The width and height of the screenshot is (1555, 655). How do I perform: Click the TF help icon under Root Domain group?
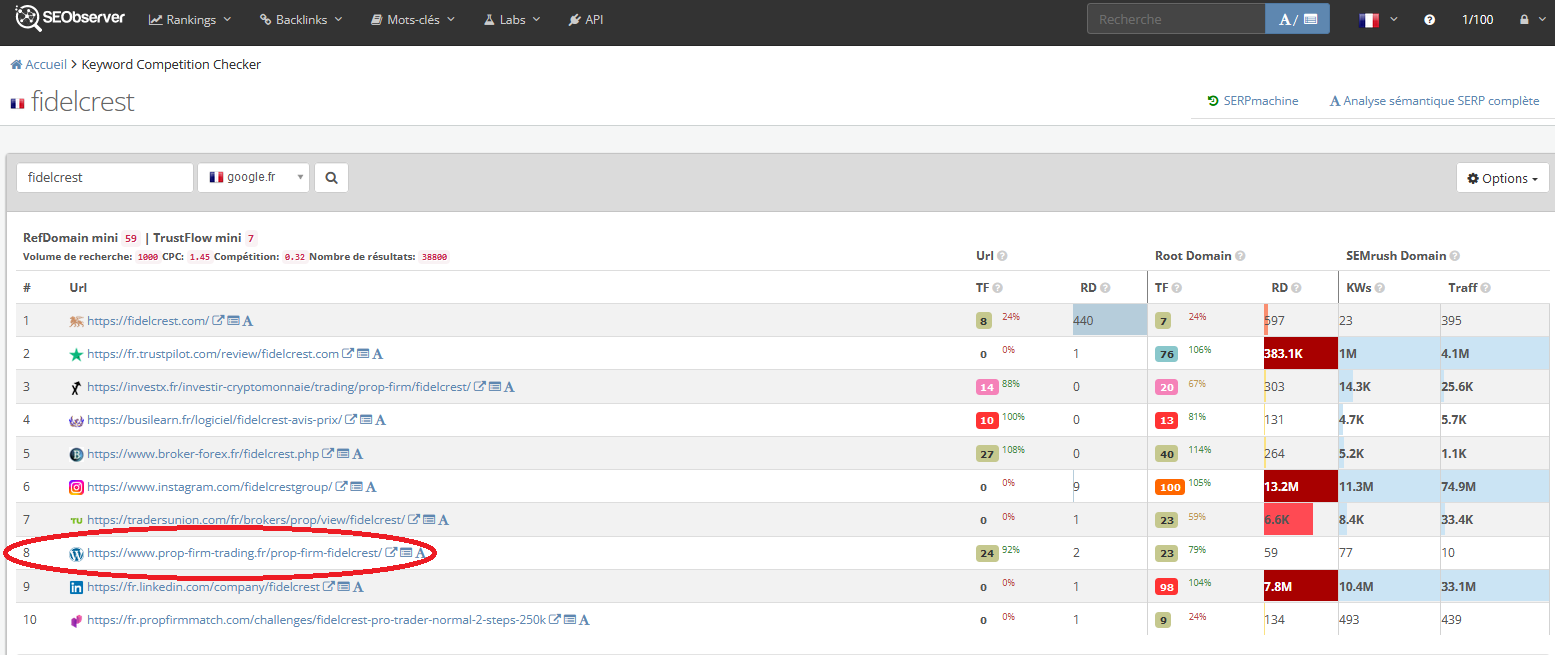click(x=1178, y=288)
